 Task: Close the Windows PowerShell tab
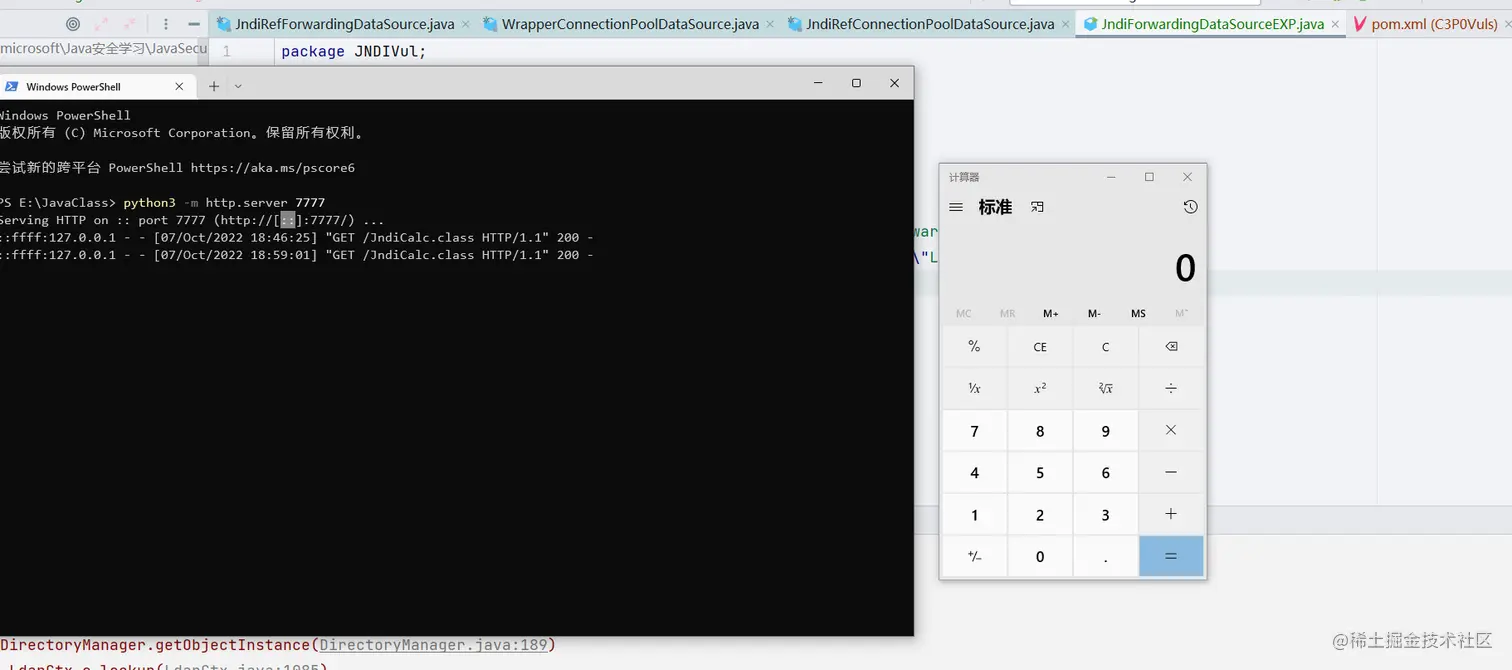pyautogui.click(x=179, y=87)
